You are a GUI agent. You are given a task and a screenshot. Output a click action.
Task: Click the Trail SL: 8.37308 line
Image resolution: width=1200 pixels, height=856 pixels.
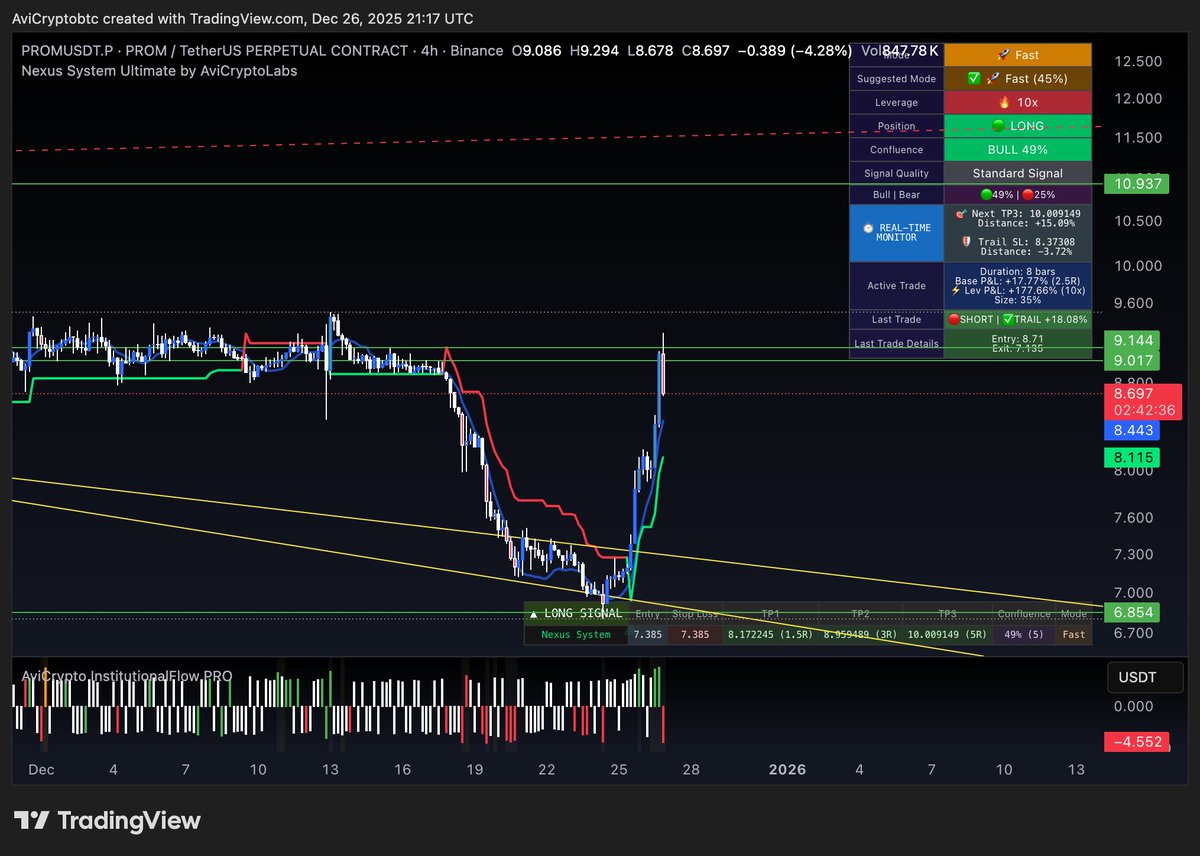point(1017,241)
